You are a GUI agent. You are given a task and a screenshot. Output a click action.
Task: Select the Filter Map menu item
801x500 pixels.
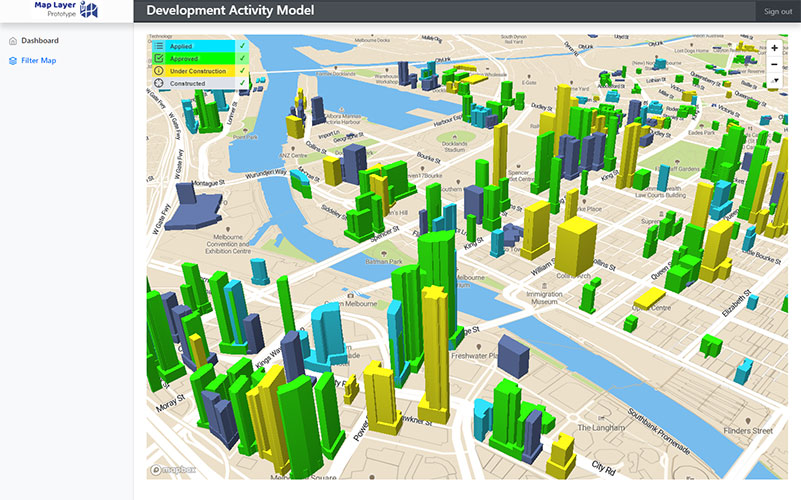[x=38, y=61]
